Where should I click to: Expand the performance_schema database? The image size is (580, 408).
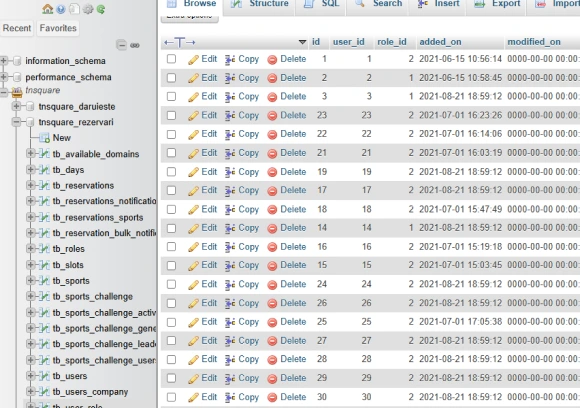[4, 77]
